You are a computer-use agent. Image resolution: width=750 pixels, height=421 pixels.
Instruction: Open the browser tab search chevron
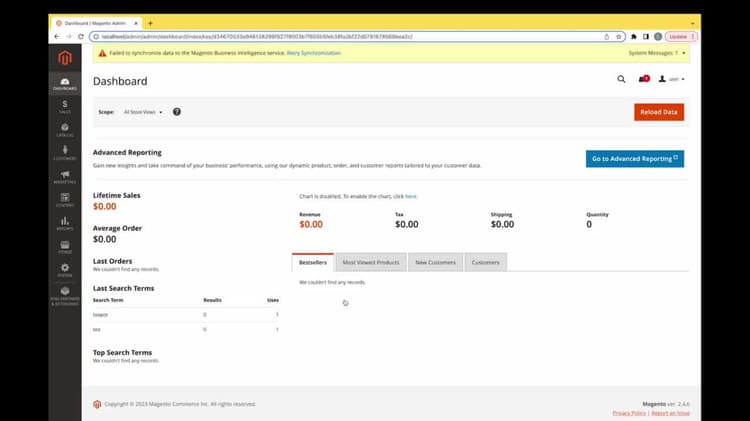693,23
